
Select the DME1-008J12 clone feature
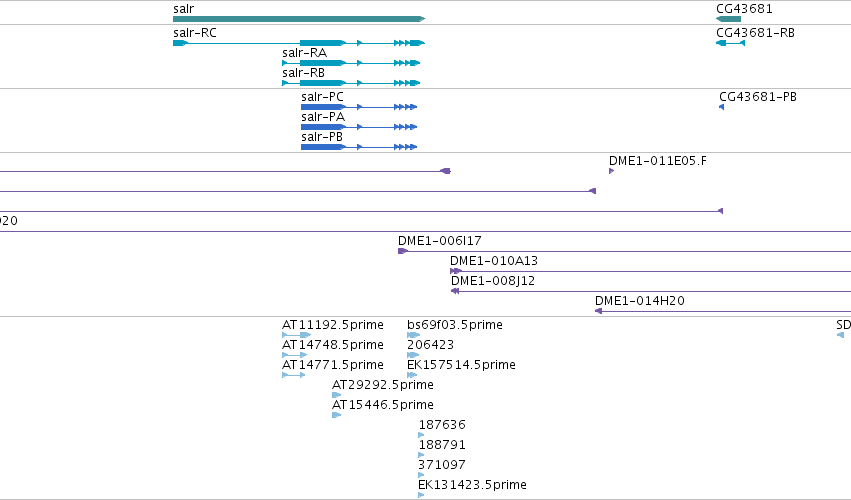651,291
